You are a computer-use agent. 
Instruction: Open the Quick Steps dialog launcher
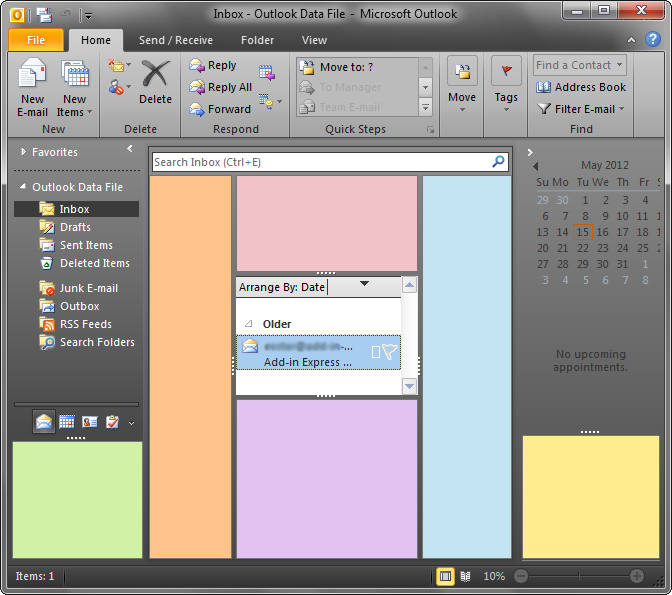point(430,129)
